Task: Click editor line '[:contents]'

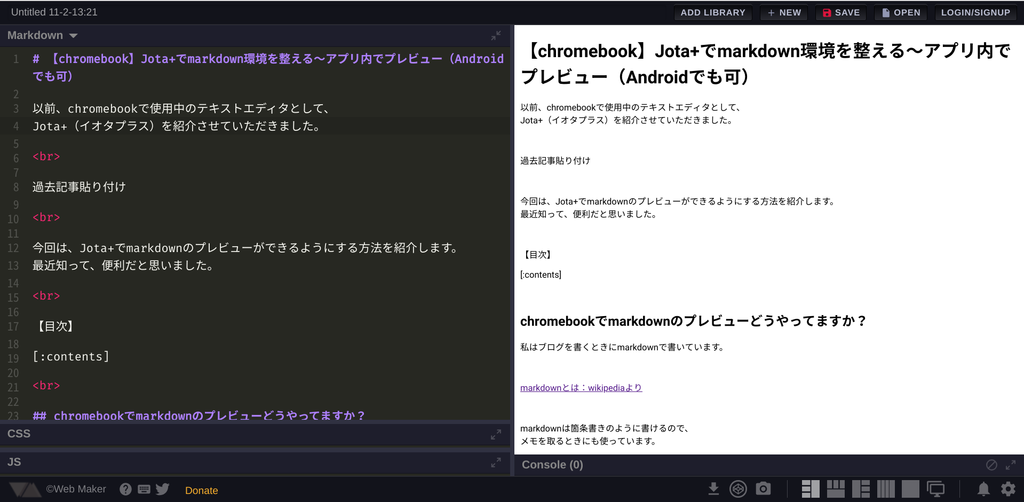Action: click(x=71, y=357)
